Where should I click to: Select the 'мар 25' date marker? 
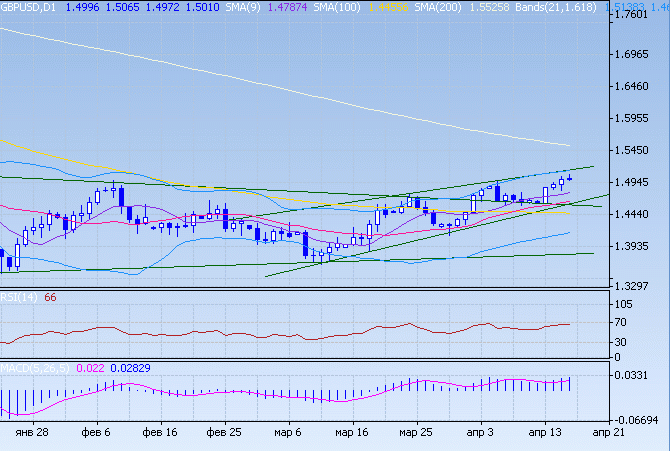(415, 432)
